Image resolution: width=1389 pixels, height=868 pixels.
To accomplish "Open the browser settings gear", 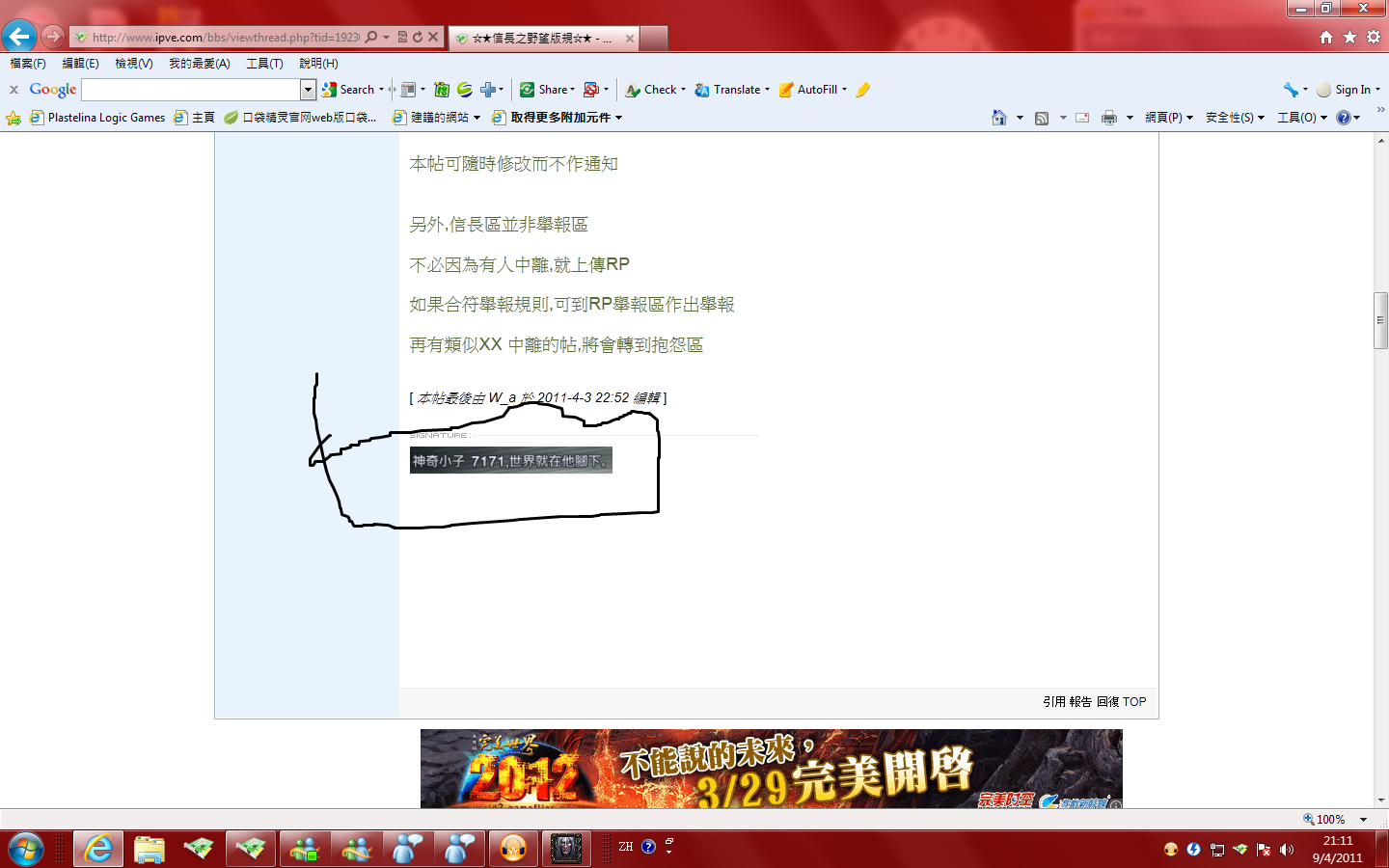I will tap(1374, 37).
